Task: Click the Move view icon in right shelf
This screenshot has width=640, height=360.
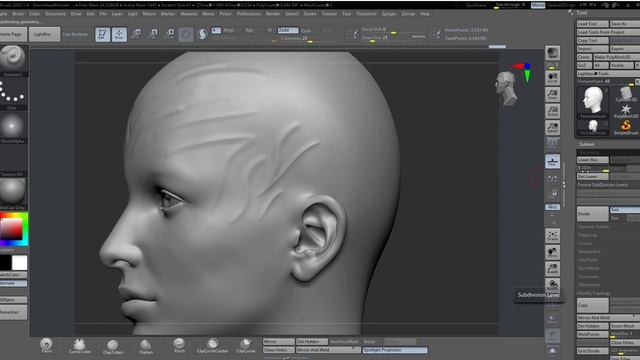Action: 552,252
